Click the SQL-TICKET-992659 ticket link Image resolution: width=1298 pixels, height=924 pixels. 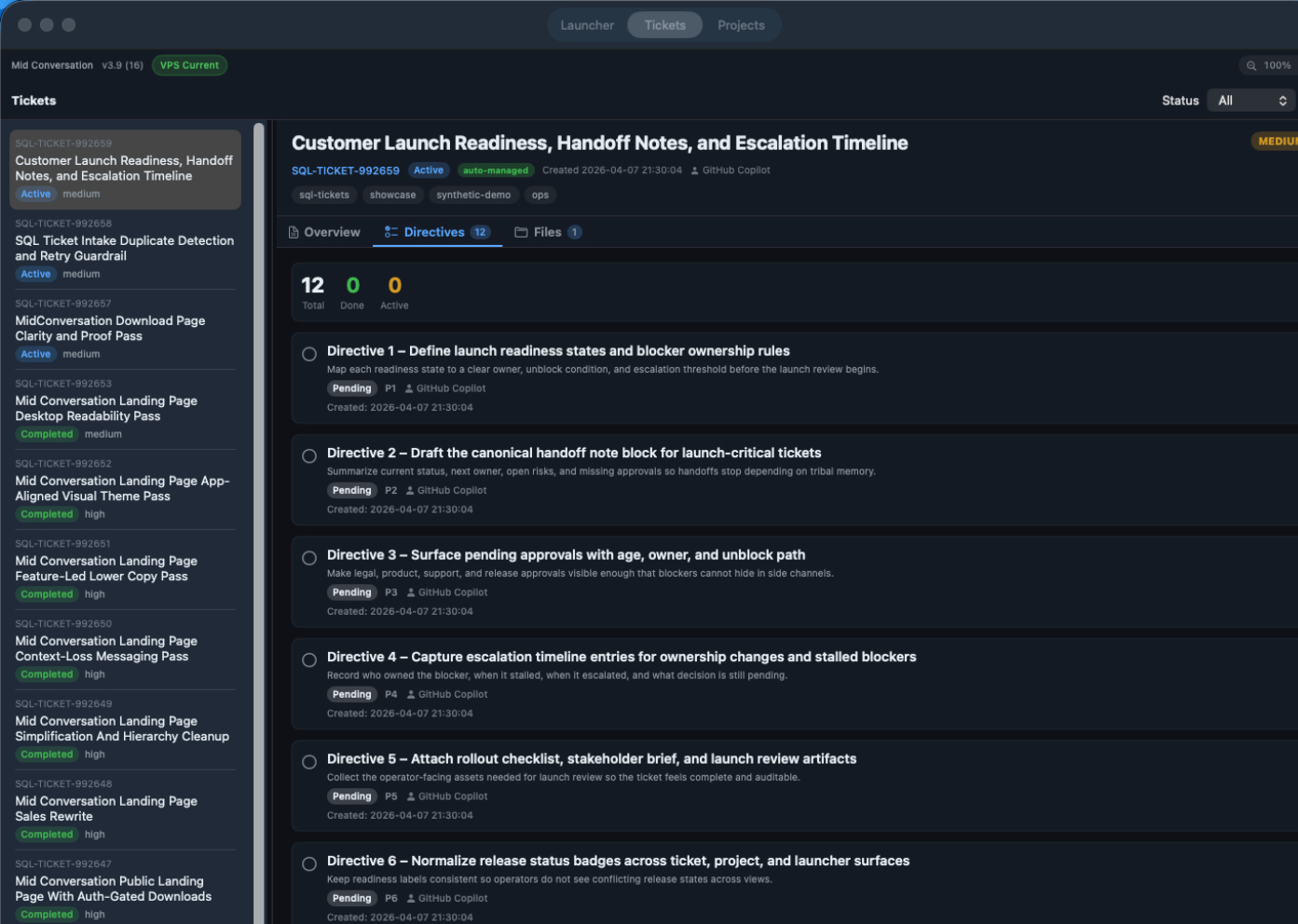click(x=345, y=170)
